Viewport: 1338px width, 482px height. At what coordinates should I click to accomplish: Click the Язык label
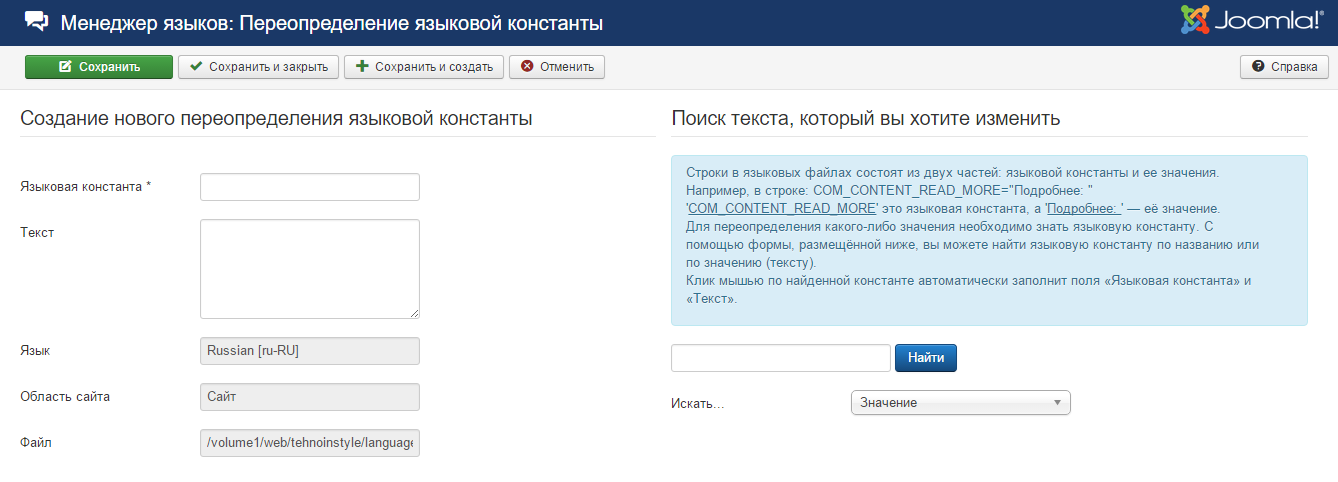35,351
